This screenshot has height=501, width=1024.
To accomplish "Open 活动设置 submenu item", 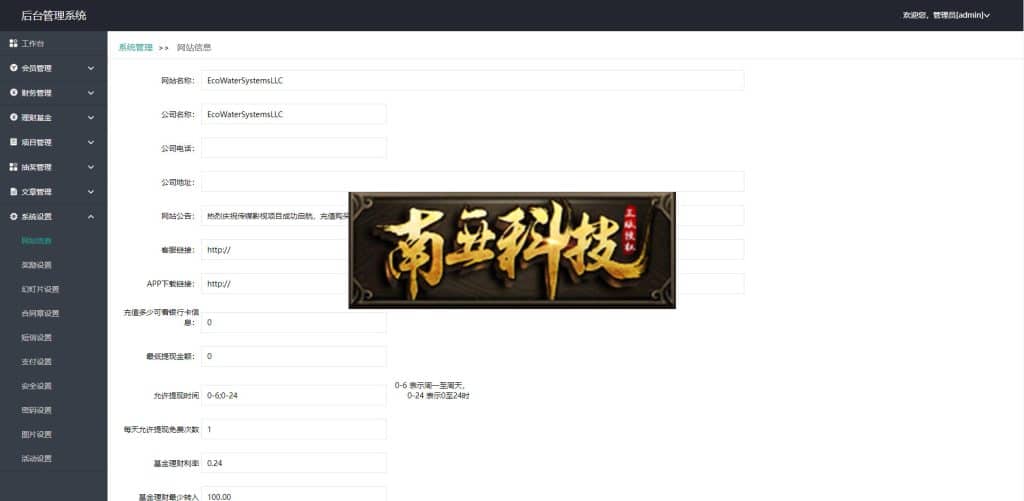I will pyautogui.click(x=37, y=458).
